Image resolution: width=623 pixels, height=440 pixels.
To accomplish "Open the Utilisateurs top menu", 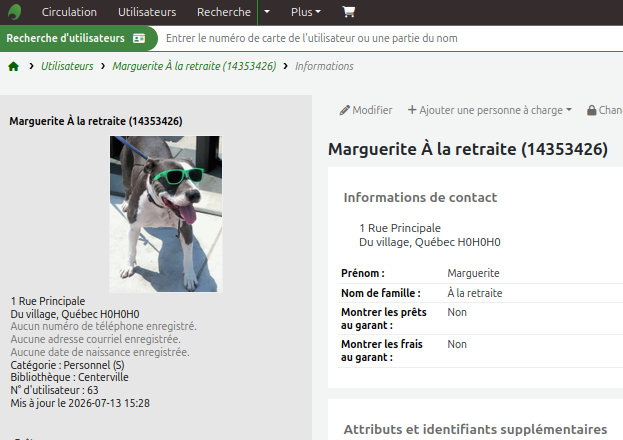I will point(147,12).
